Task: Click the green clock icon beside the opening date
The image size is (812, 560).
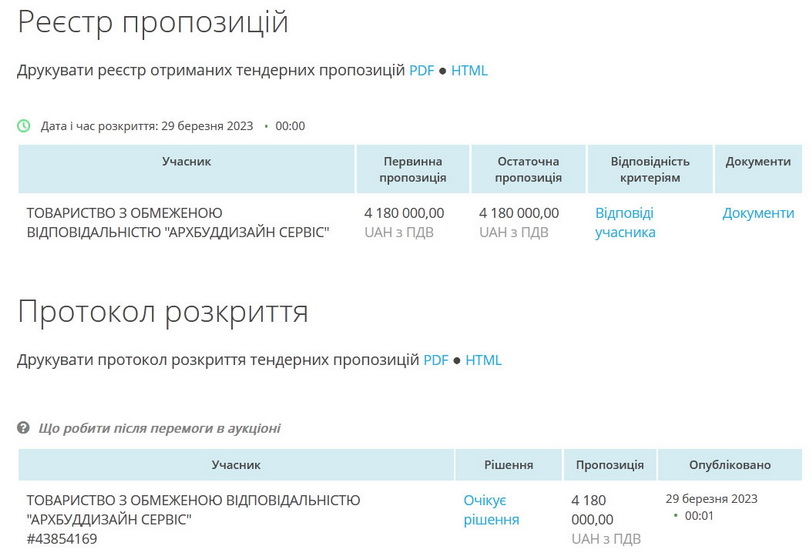Action: pyautogui.click(x=24, y=126)
